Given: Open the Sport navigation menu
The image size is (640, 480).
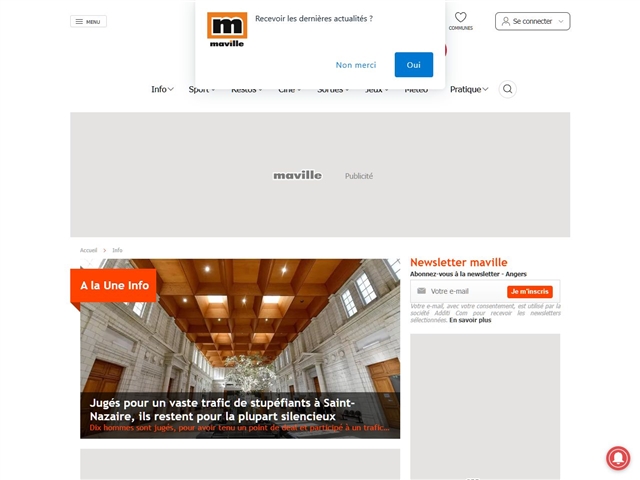Looking at the screenshot, I should tap(201, 90).
